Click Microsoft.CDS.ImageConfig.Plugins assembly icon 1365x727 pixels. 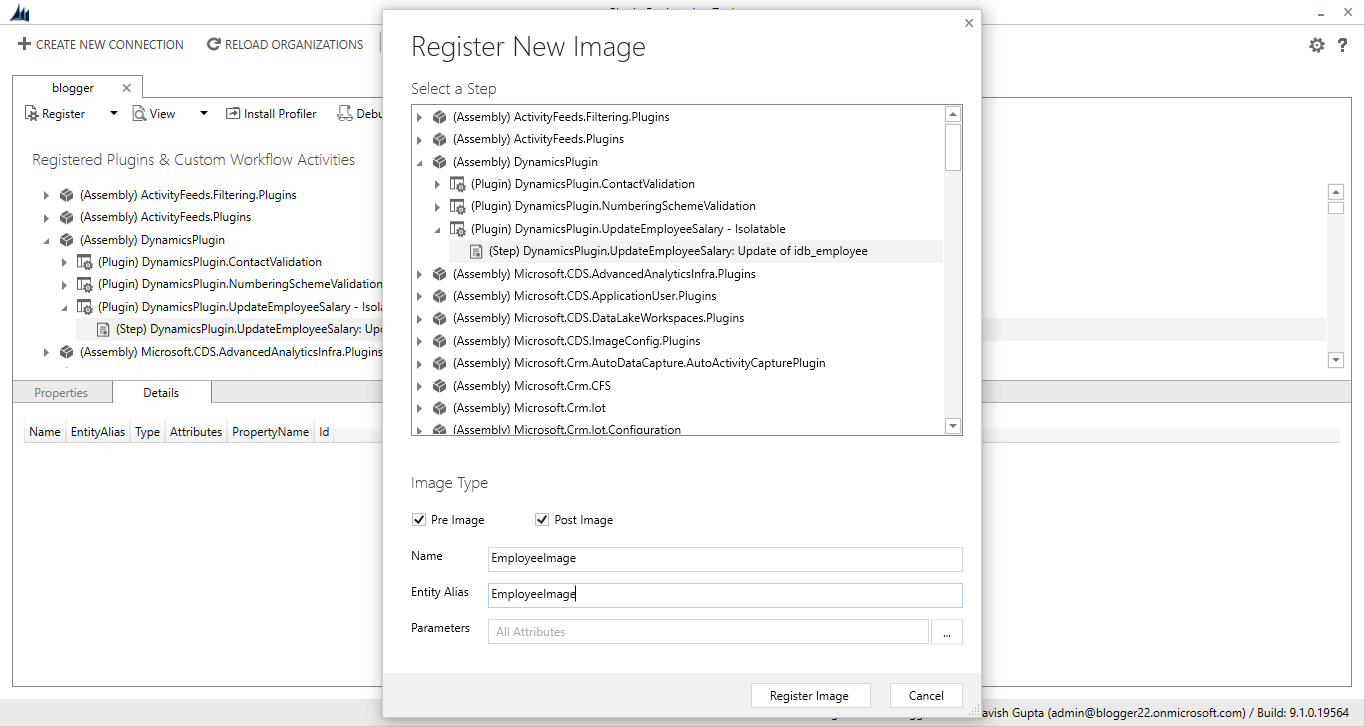pos(439,341)
